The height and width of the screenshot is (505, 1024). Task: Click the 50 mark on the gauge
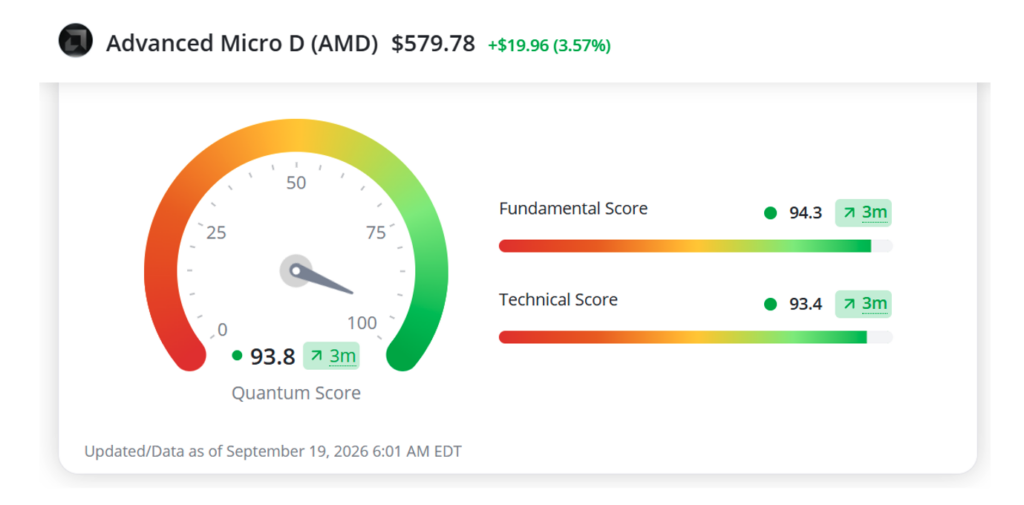point(296,183)
